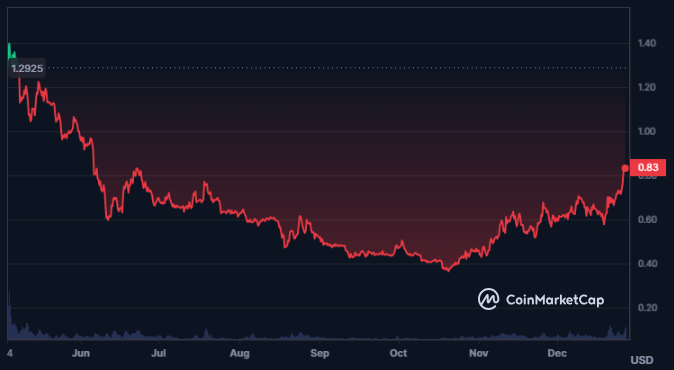The height and width of the screenshot is (370, 674).
Task: Click the 1.2925 opening price label
Action: click(27, 68)
